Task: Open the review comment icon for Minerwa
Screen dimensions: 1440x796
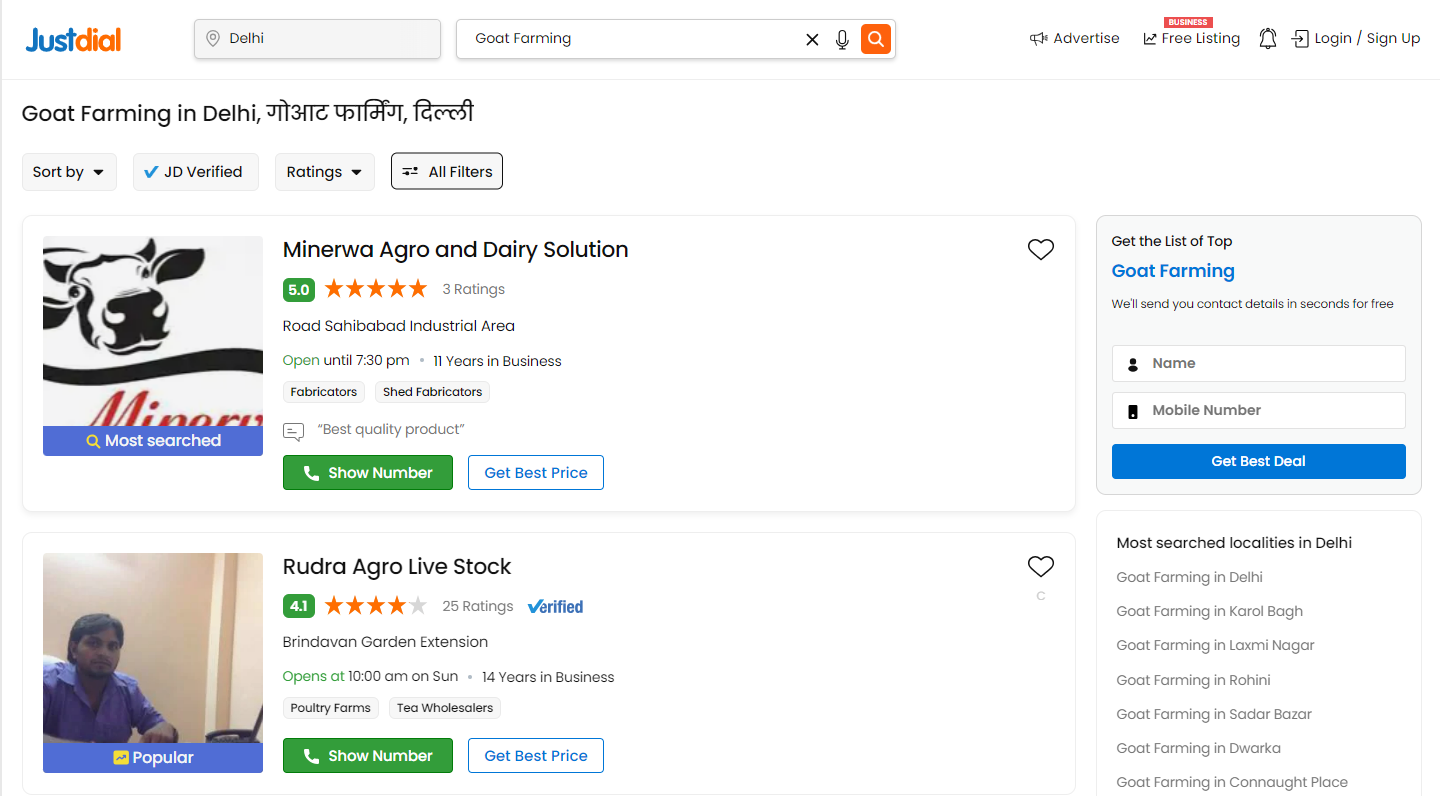Action: [293, 431]
